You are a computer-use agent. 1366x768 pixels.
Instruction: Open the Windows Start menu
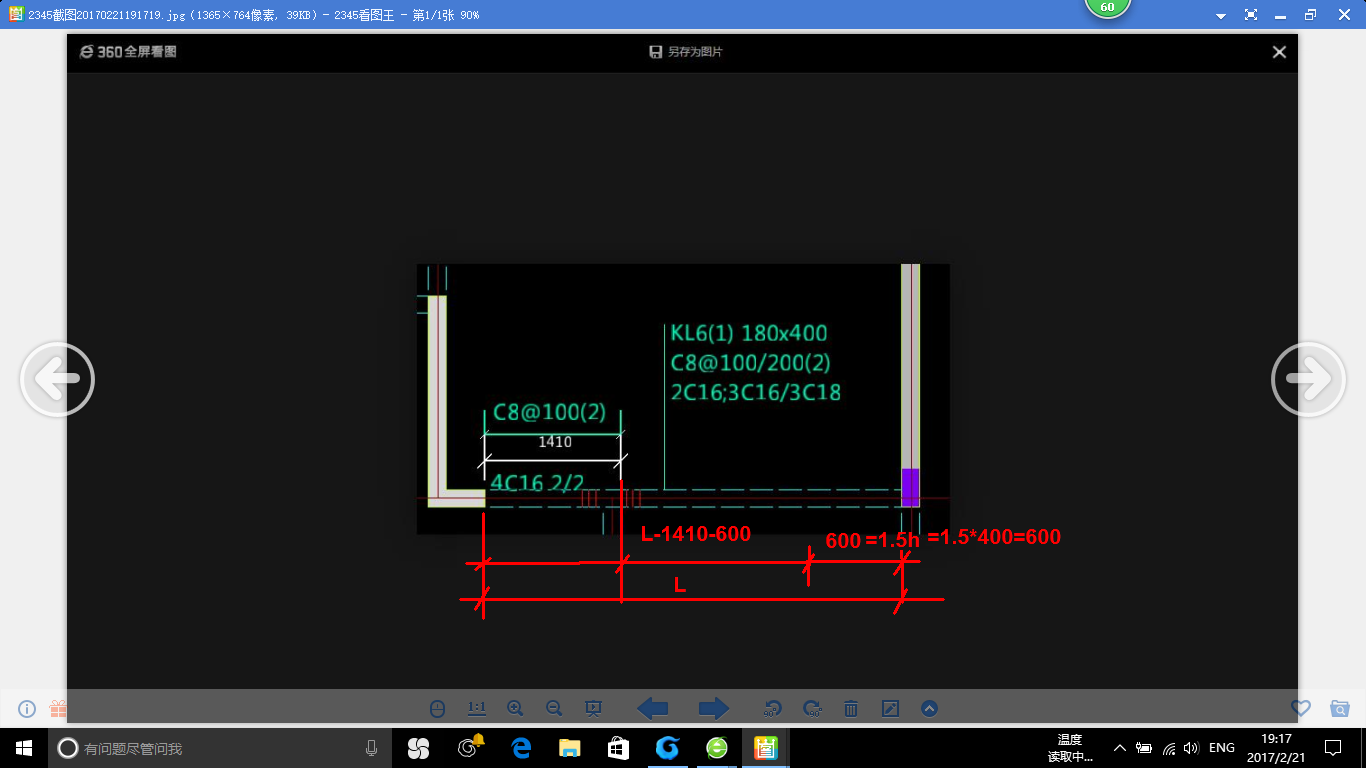[24, 748]
